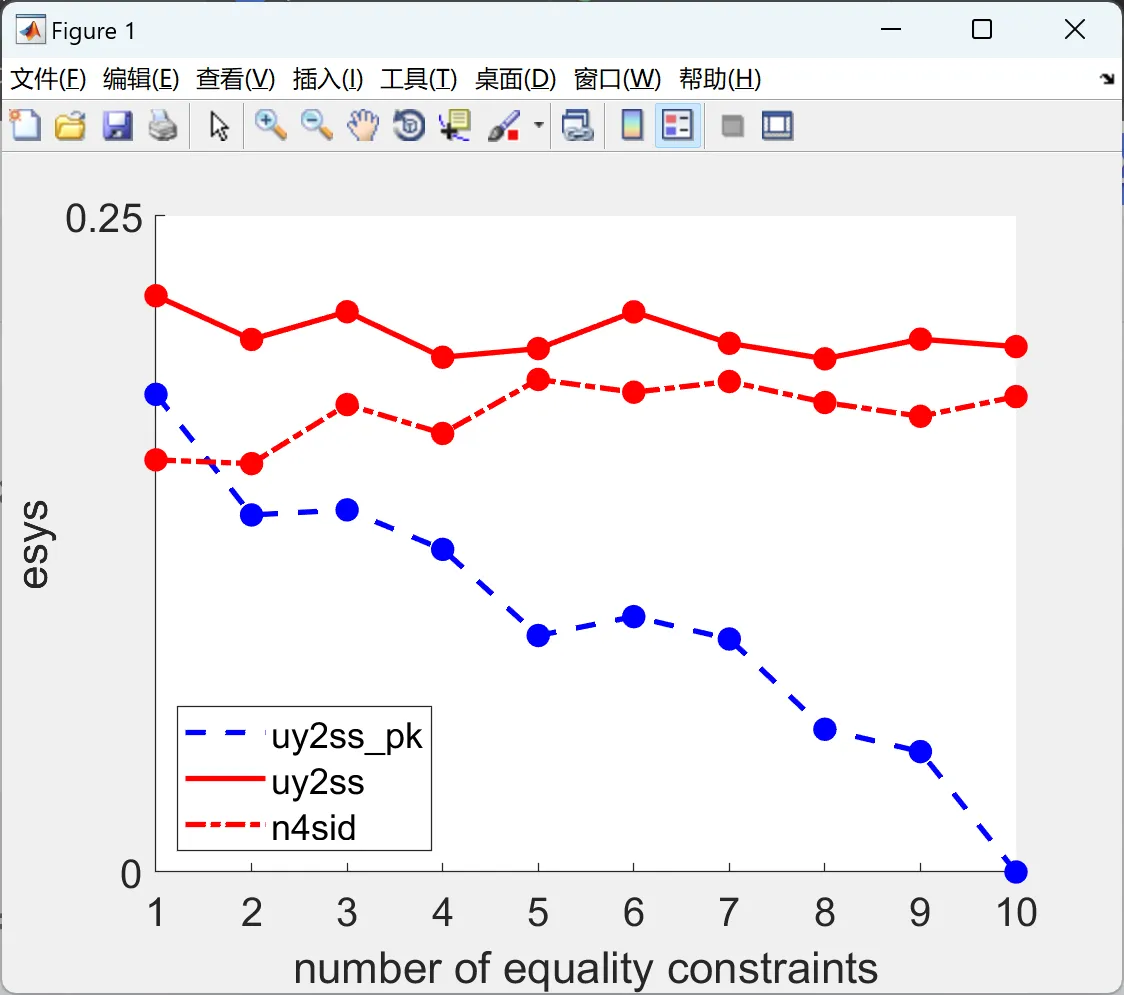Open the 工具(T) menu

click(x=419, y=79)
